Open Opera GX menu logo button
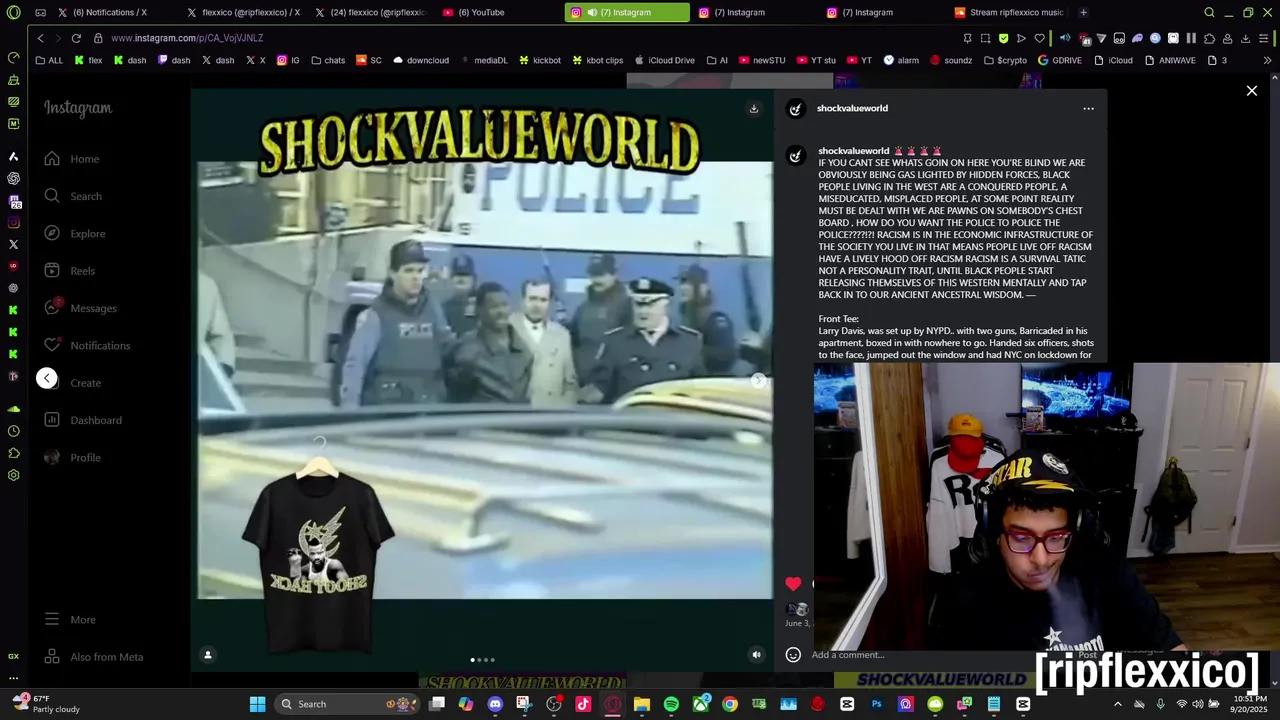1280x720 pixels. [x=13, y=13]
